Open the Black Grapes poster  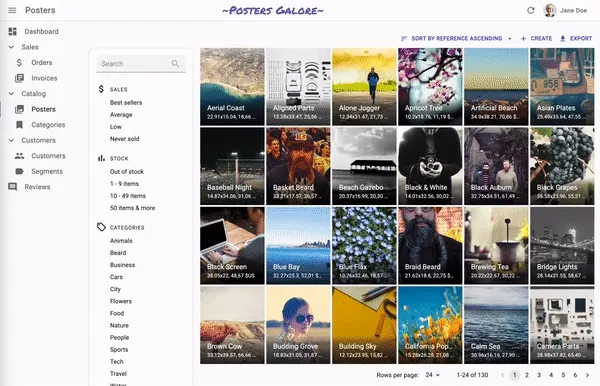click(562, 166)
